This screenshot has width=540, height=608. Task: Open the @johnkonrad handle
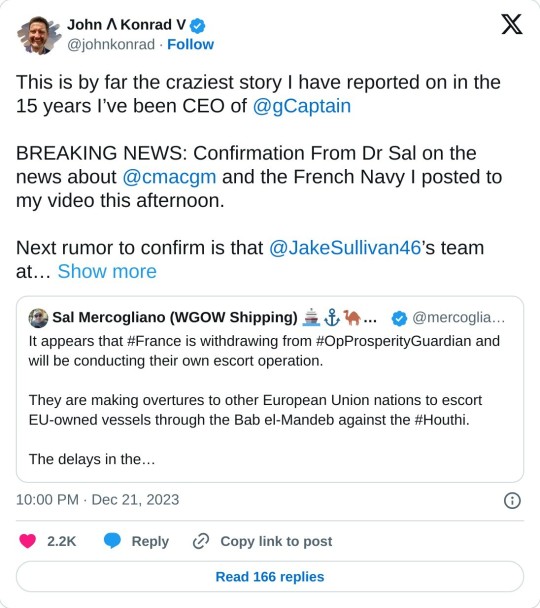pos(111,45)
